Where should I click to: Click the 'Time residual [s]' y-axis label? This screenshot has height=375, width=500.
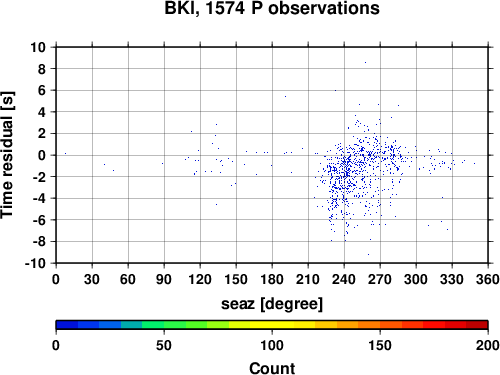7,155
